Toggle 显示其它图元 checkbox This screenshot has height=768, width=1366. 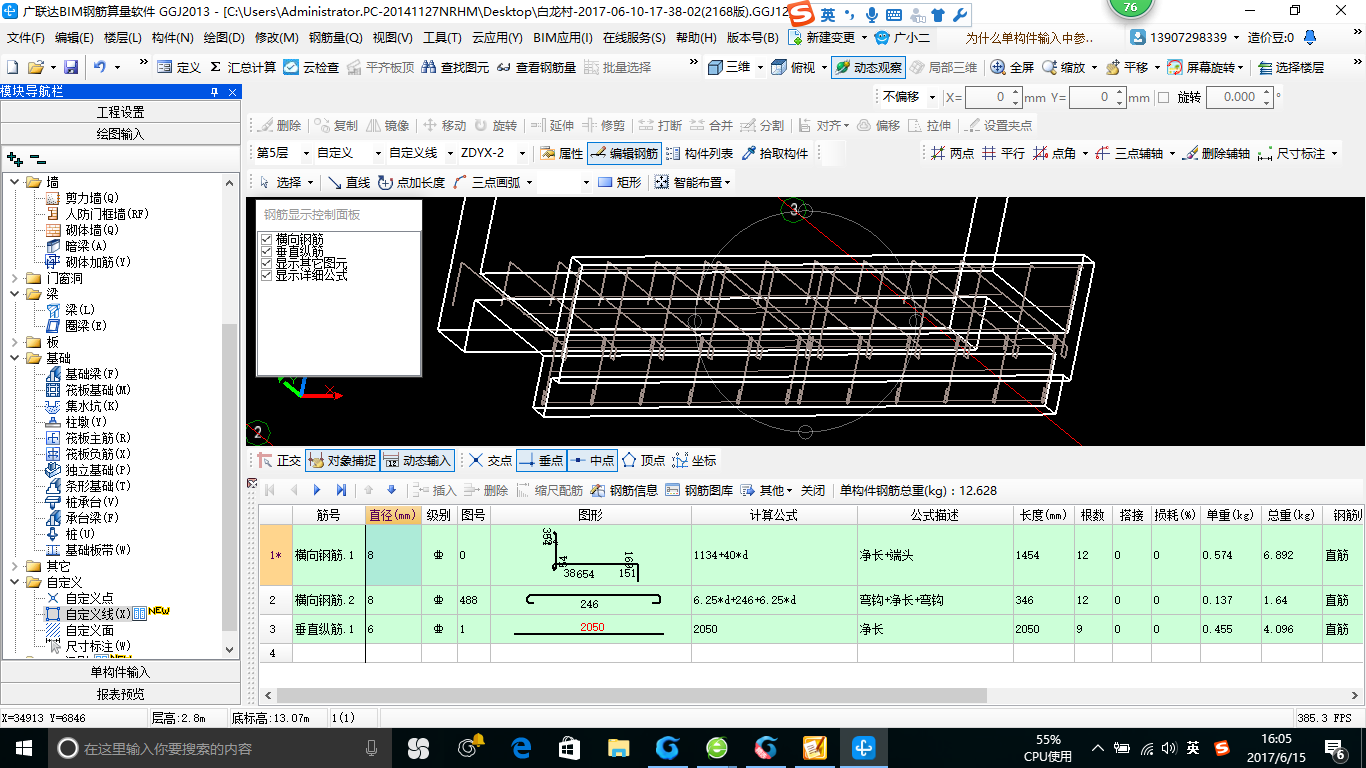(266, 263)
